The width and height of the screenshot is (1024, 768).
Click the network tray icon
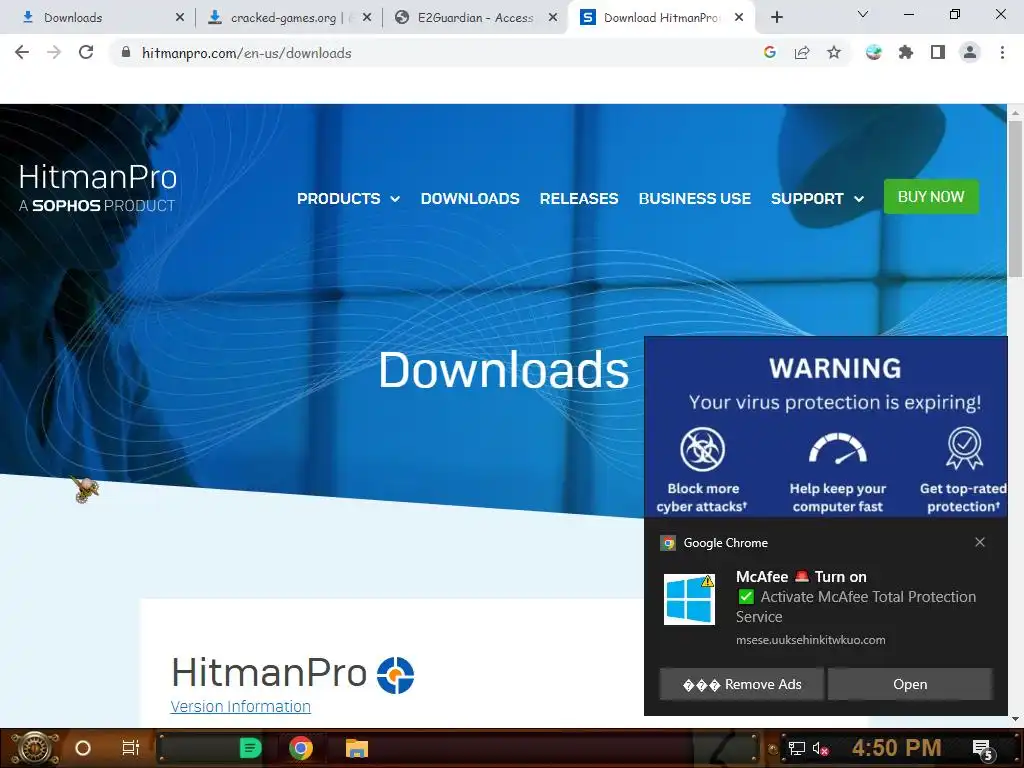[x=797, y=748]
